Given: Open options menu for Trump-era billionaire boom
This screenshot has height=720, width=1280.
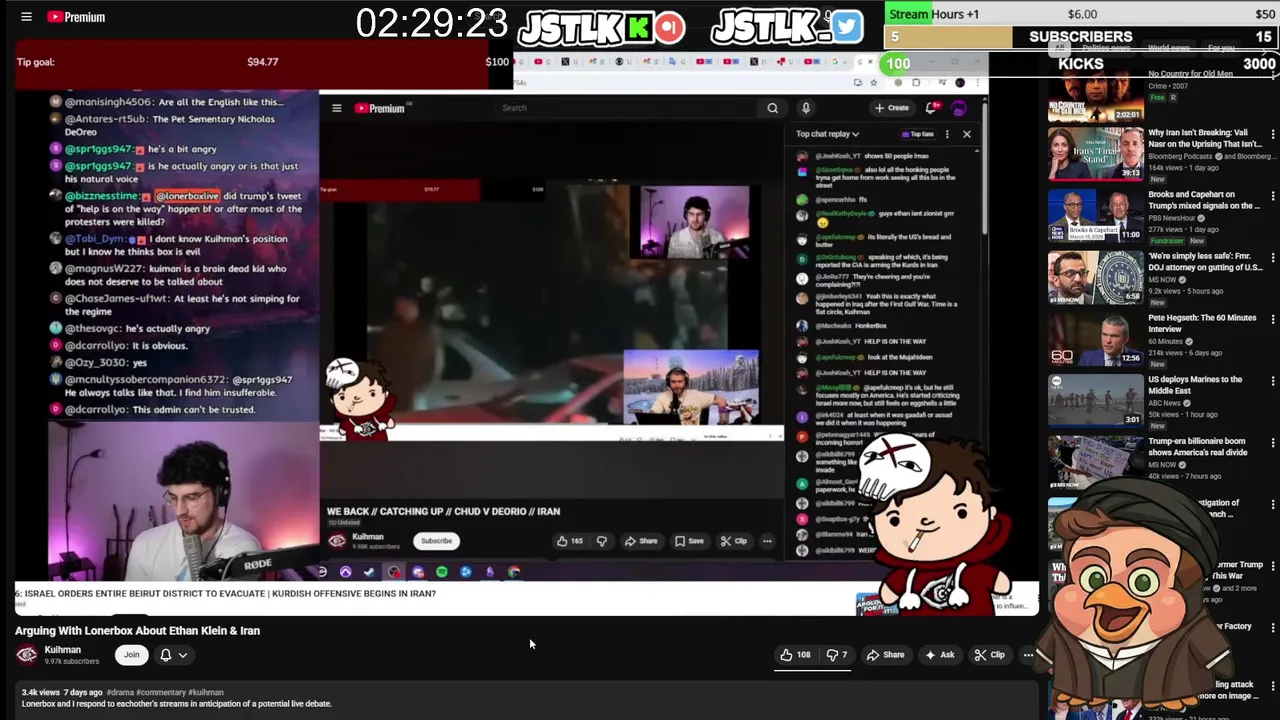Looking at the screenshot, I should pyautogui.click(x=1273, y=443).
